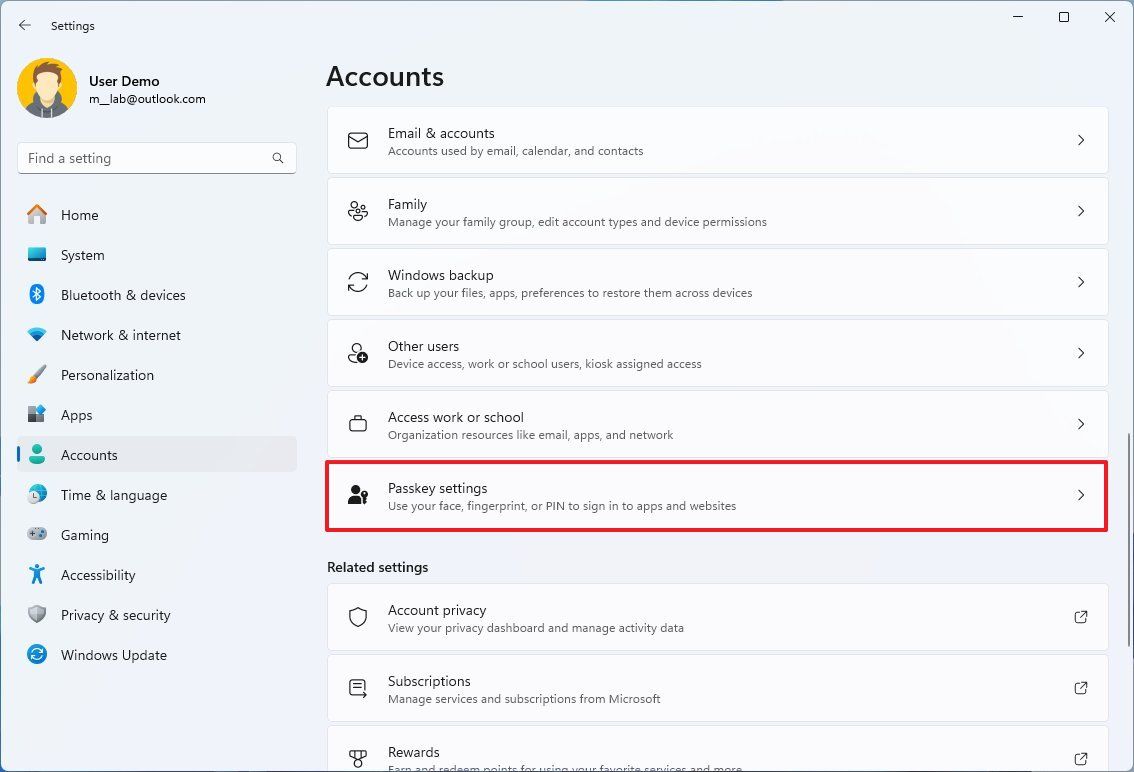Open the Personalization brush icon
This screenshot has height=772, width=1134.
pos(37,375)
